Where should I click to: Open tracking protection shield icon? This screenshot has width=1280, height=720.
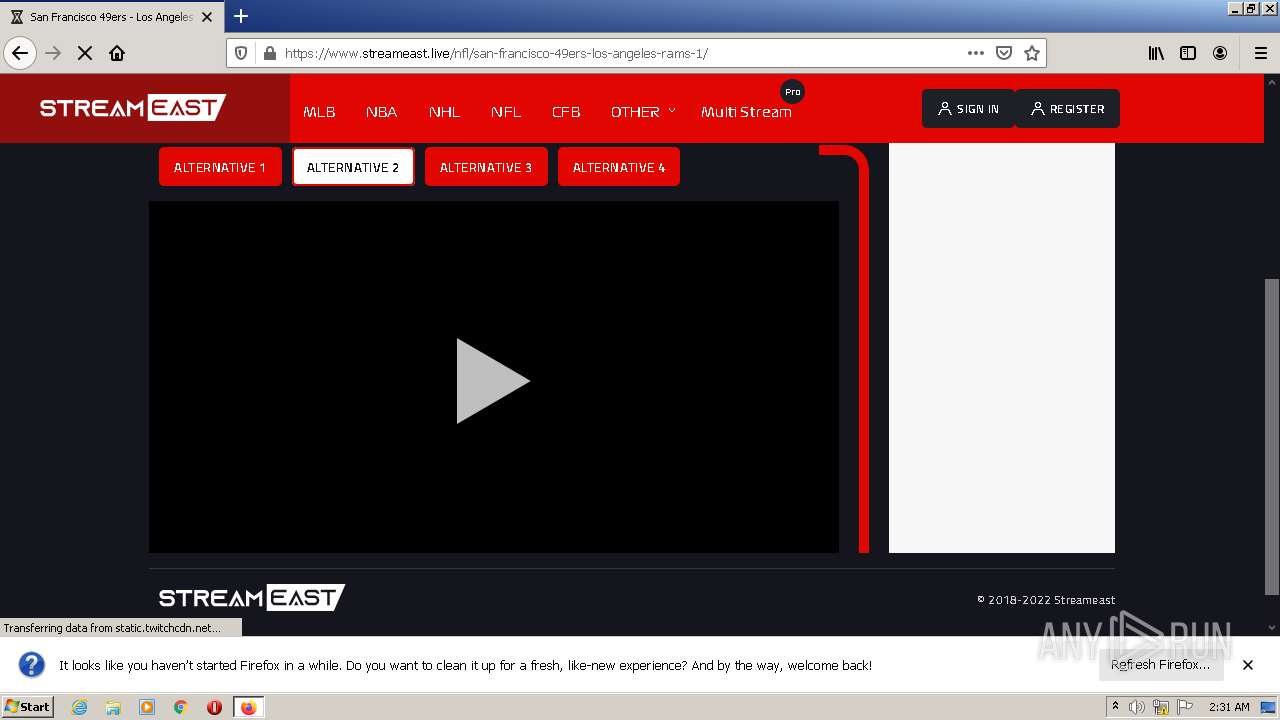tap(241, 53)
